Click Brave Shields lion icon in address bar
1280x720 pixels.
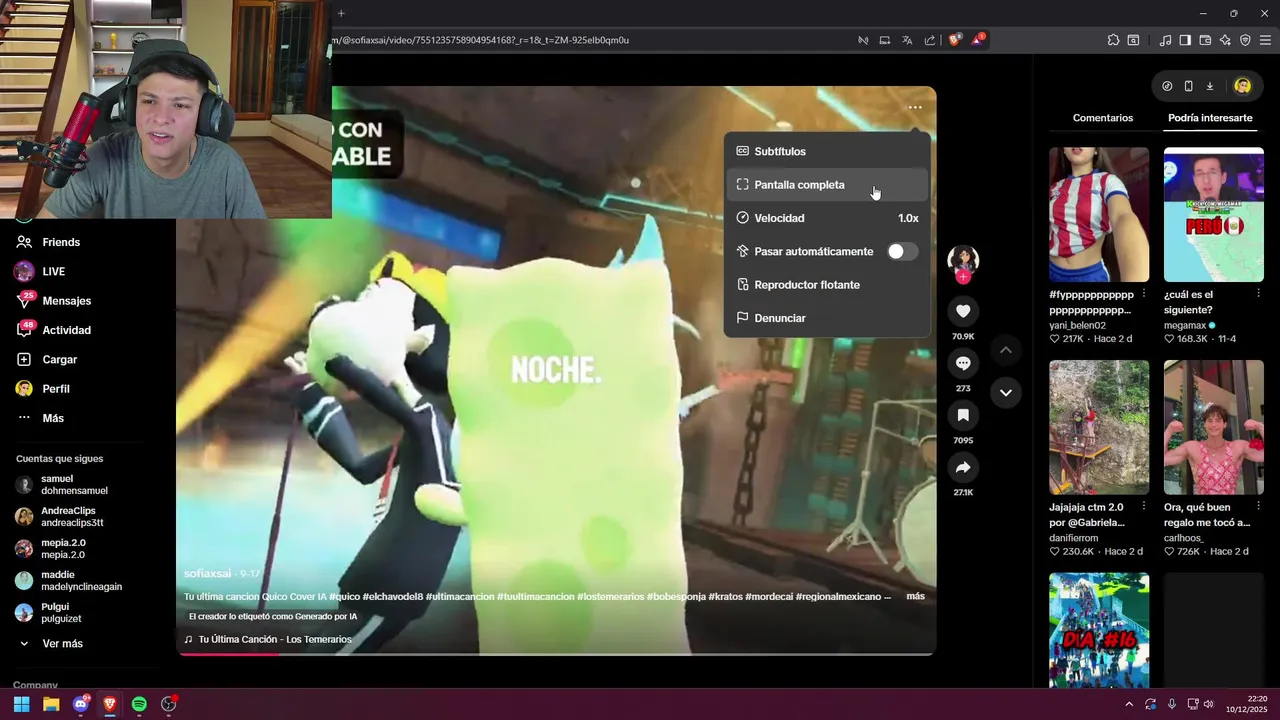click(x=955, y=40)
